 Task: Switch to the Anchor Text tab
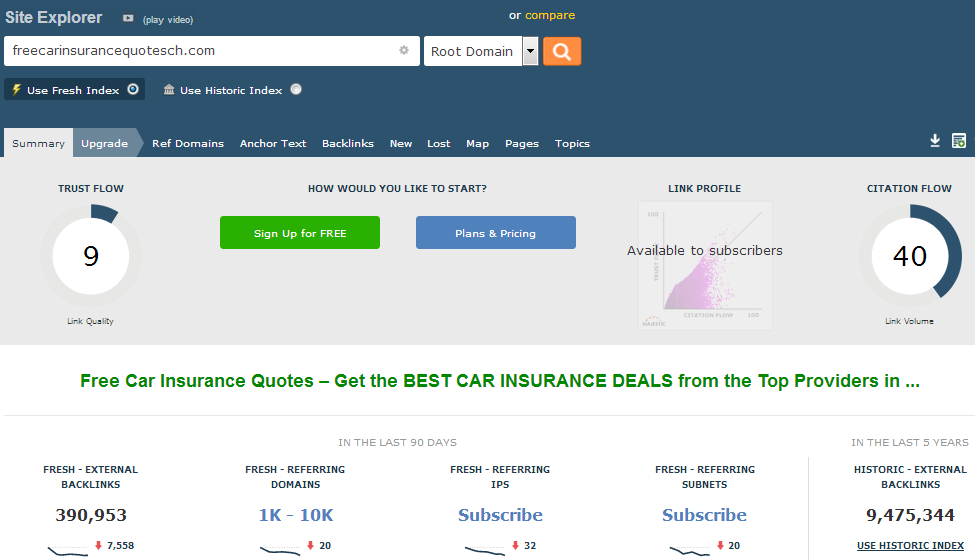click(273, 144)
